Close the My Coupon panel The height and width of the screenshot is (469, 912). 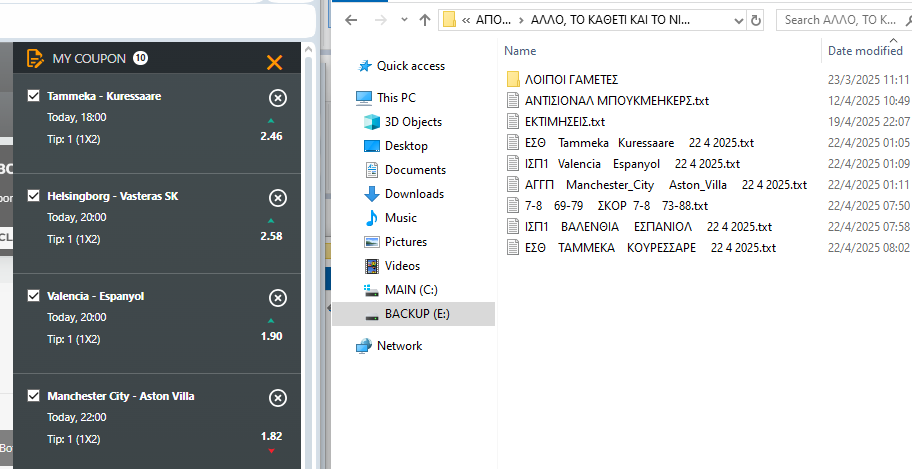(274, 62)
